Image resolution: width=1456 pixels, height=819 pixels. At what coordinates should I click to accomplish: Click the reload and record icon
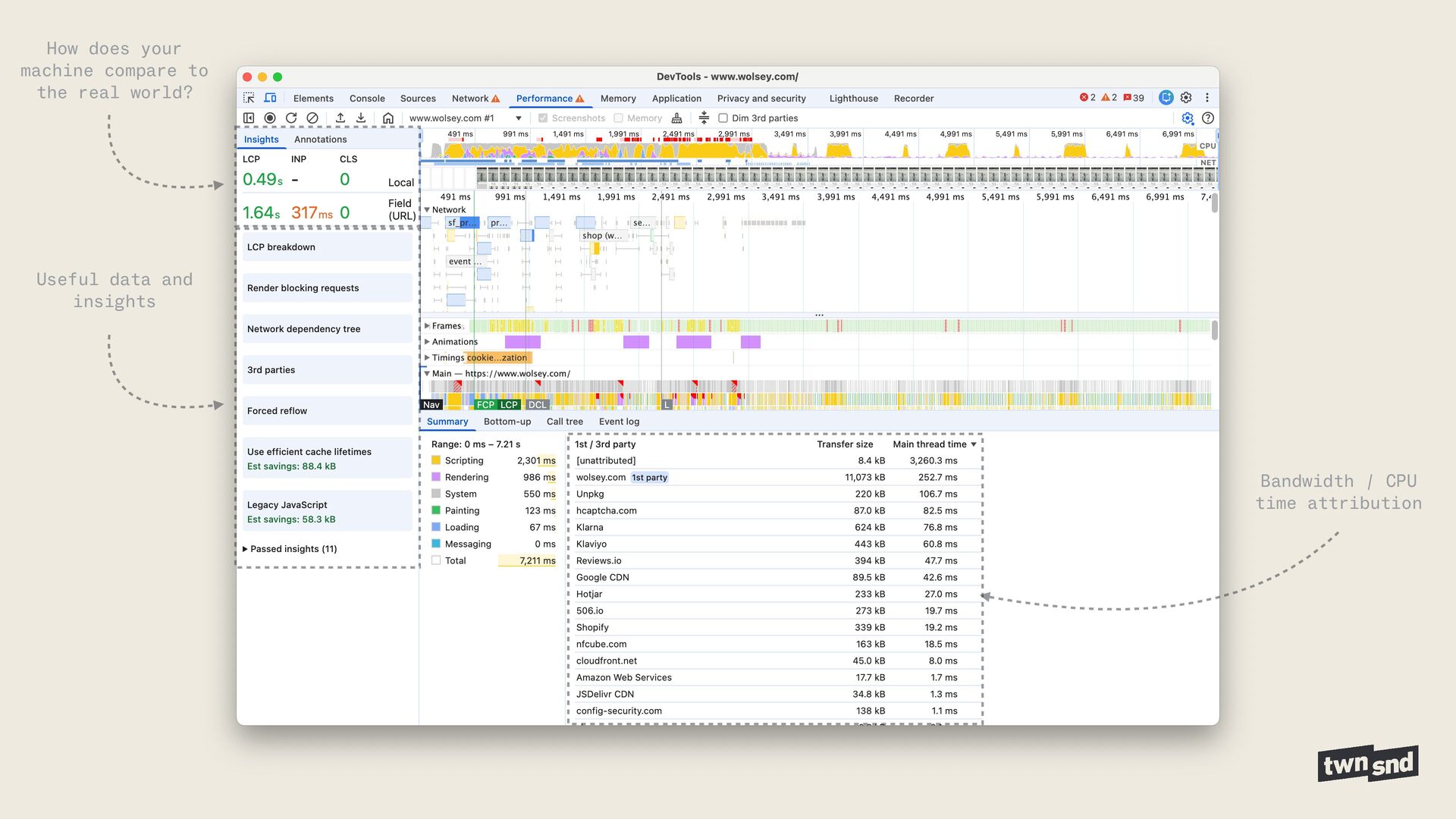coord(291,118)
